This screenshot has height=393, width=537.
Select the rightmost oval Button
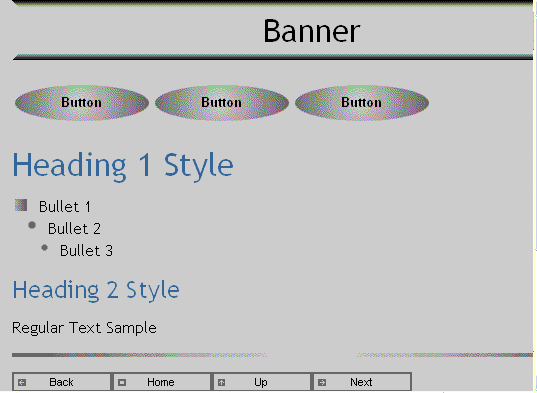click(x=362, y=103)
